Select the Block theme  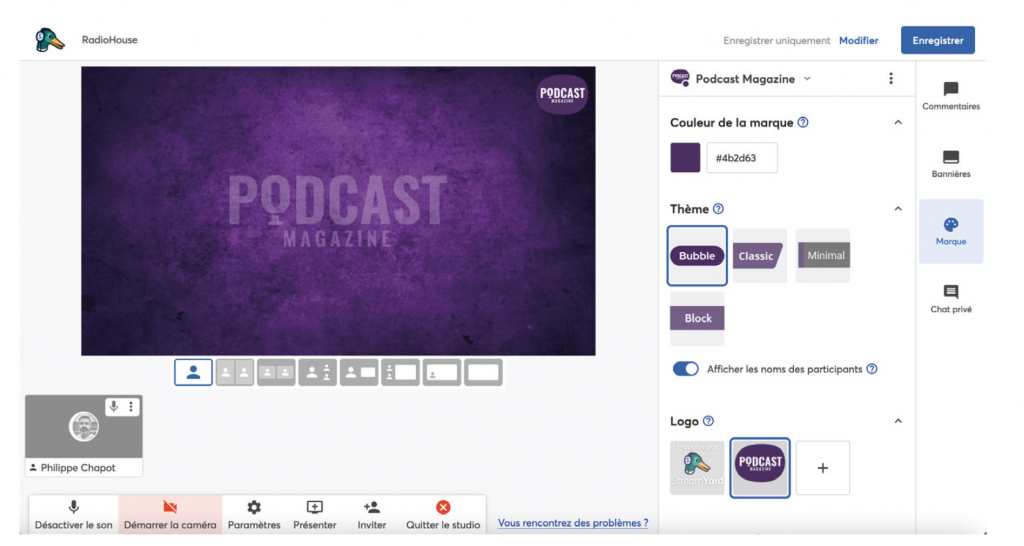[697, 318]
